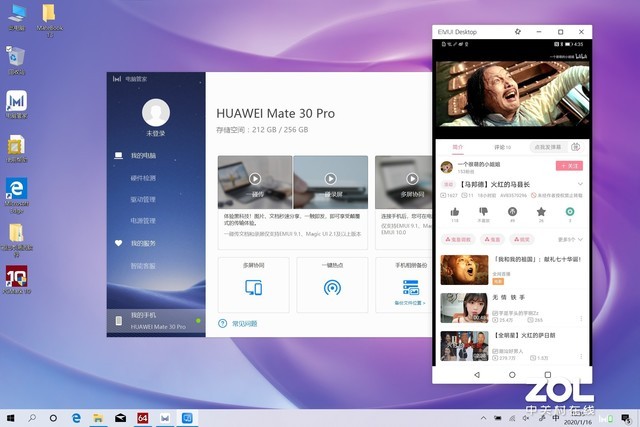Open the PC Manager desktop shortcut
Screen dimensions: 640x427
coord(16,104)
